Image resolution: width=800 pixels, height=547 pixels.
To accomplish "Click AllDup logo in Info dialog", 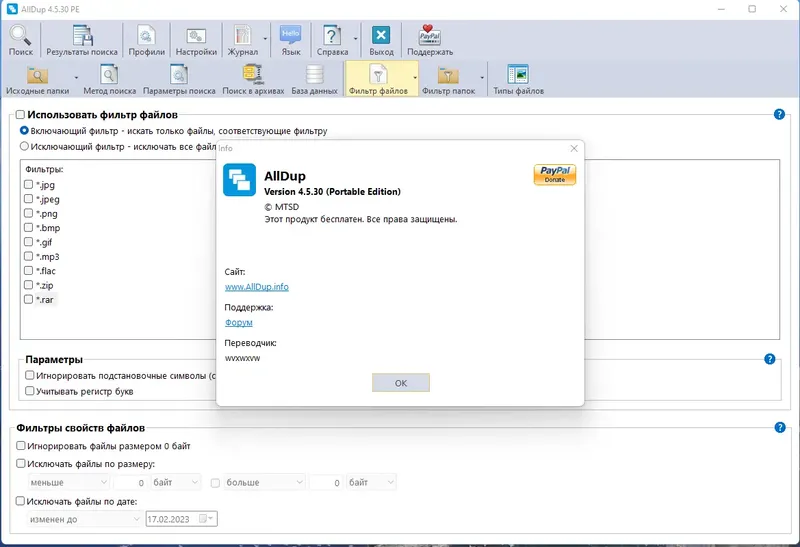I will click(x=239, y=180).
